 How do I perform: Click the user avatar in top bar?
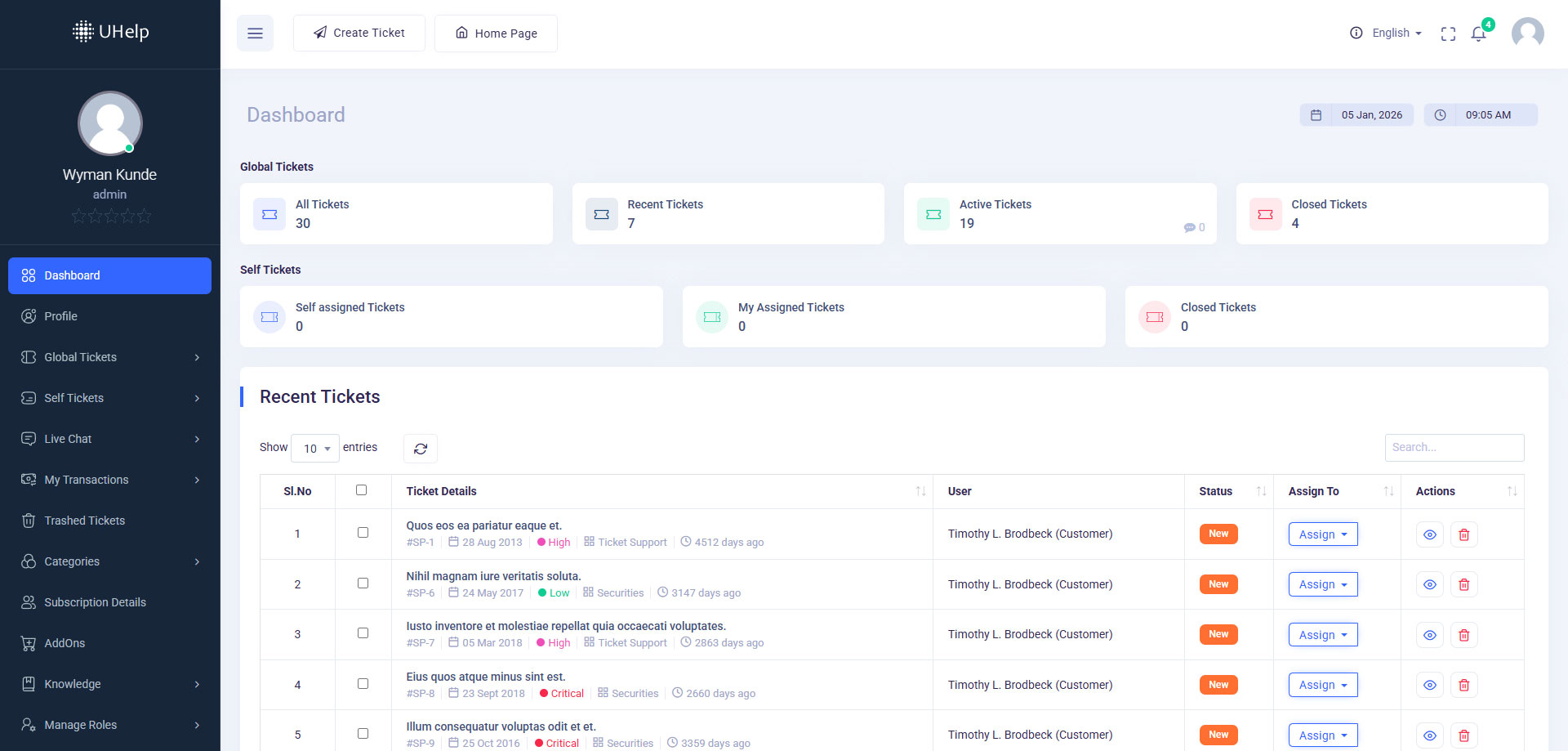click(1527, 34)
